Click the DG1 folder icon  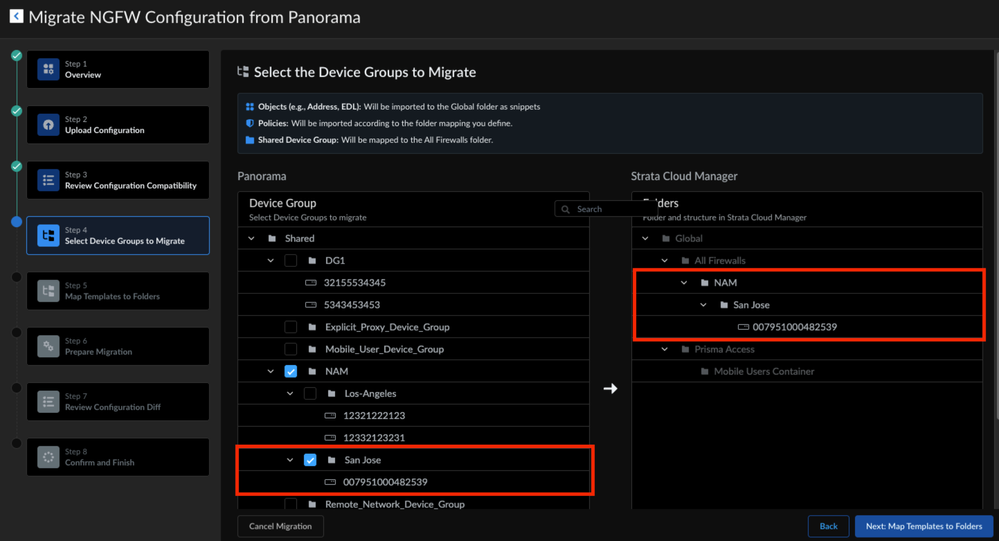click(312, 261)
